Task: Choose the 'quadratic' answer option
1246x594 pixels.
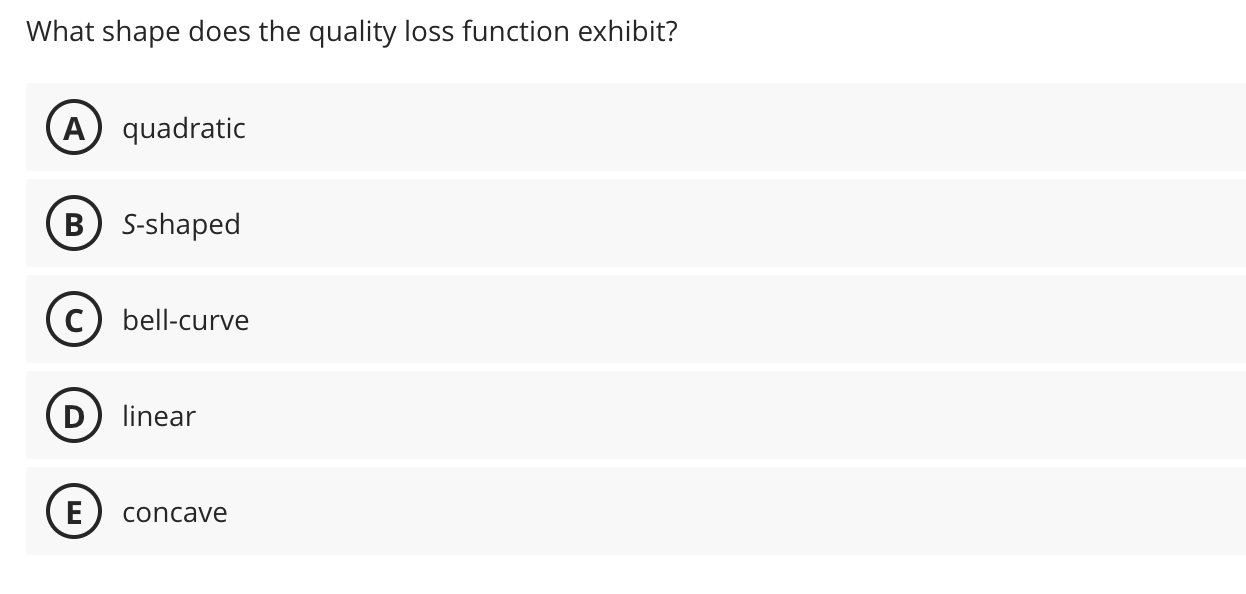Action: [x=184, y=128]
